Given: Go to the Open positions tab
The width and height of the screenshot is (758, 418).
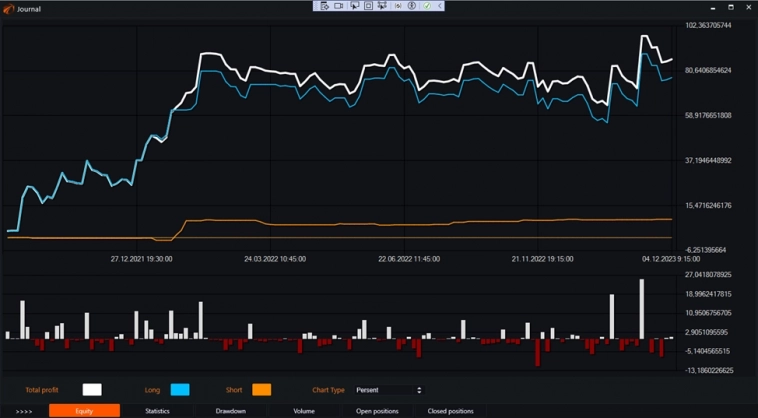Looking at the screenshot, I should 377,411.
